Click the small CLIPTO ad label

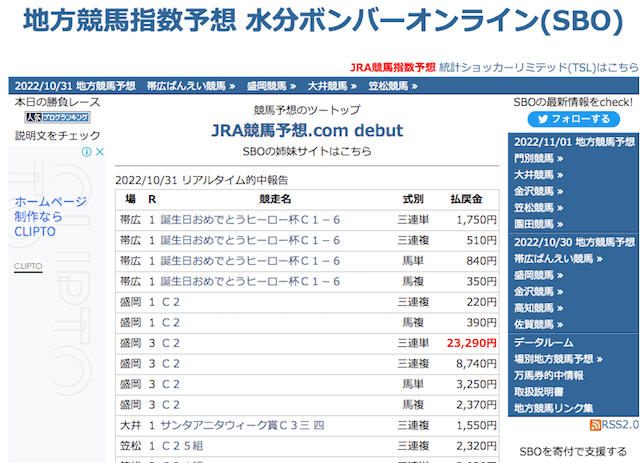(x=28, y=266)
